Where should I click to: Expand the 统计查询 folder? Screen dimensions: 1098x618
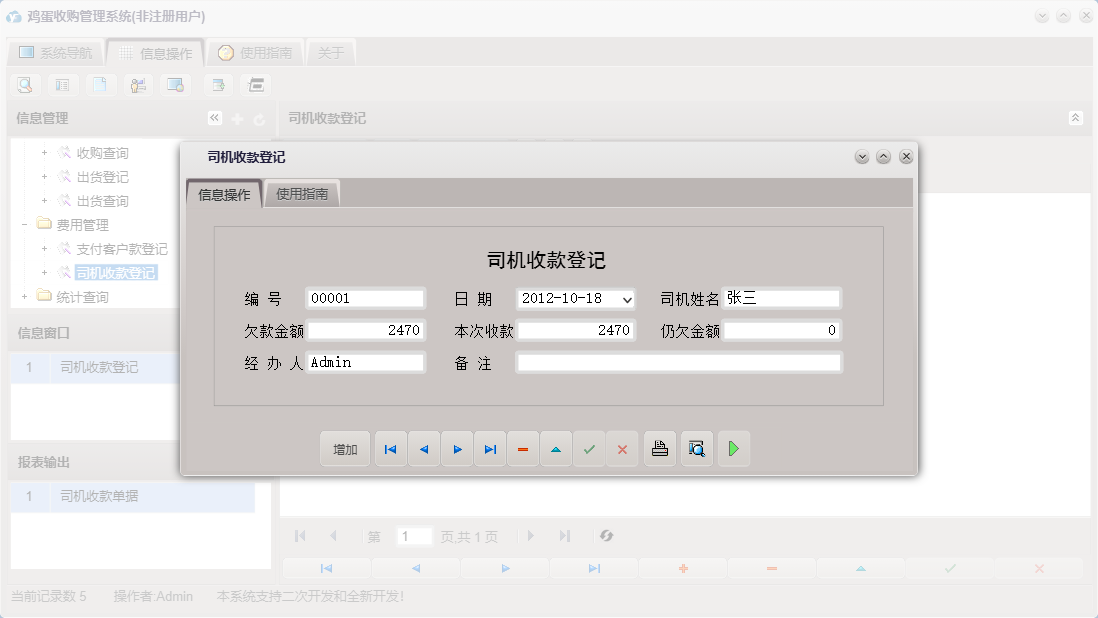tap(22, 296)
